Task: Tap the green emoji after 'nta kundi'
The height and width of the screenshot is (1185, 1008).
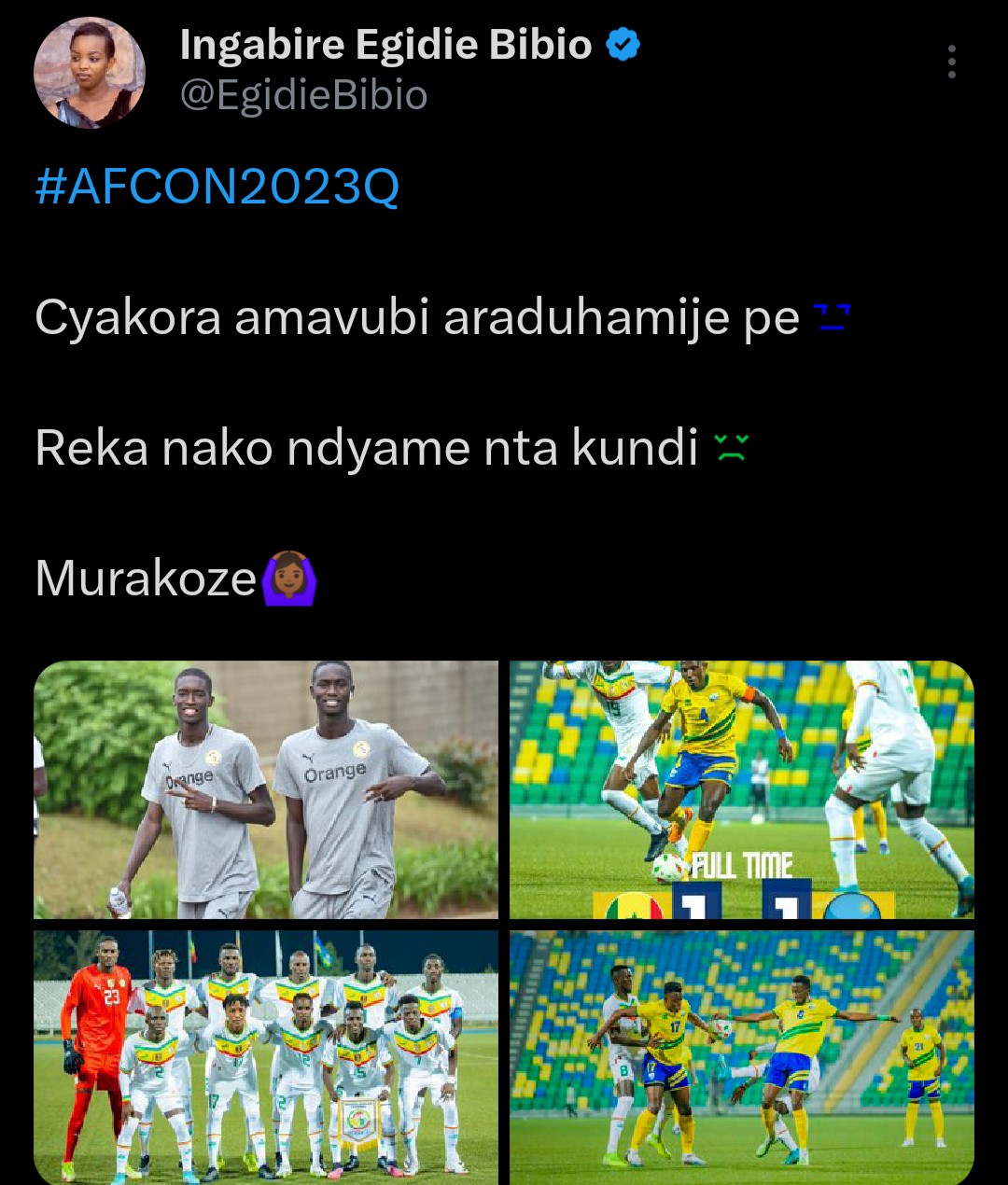Action: tap(731, 448)
